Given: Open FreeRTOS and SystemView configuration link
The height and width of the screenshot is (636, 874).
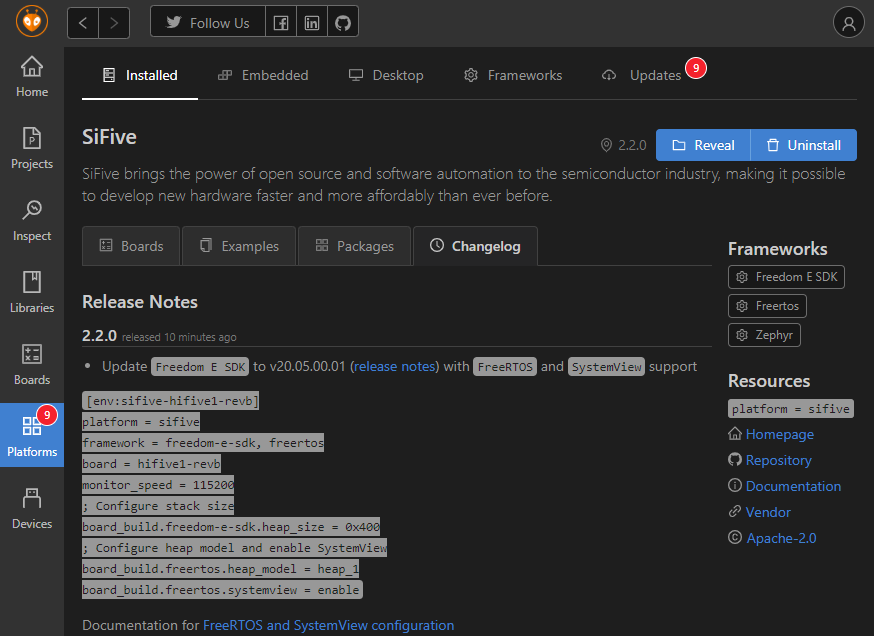Looking at the screenshot, I should click(x=328, y=625).
